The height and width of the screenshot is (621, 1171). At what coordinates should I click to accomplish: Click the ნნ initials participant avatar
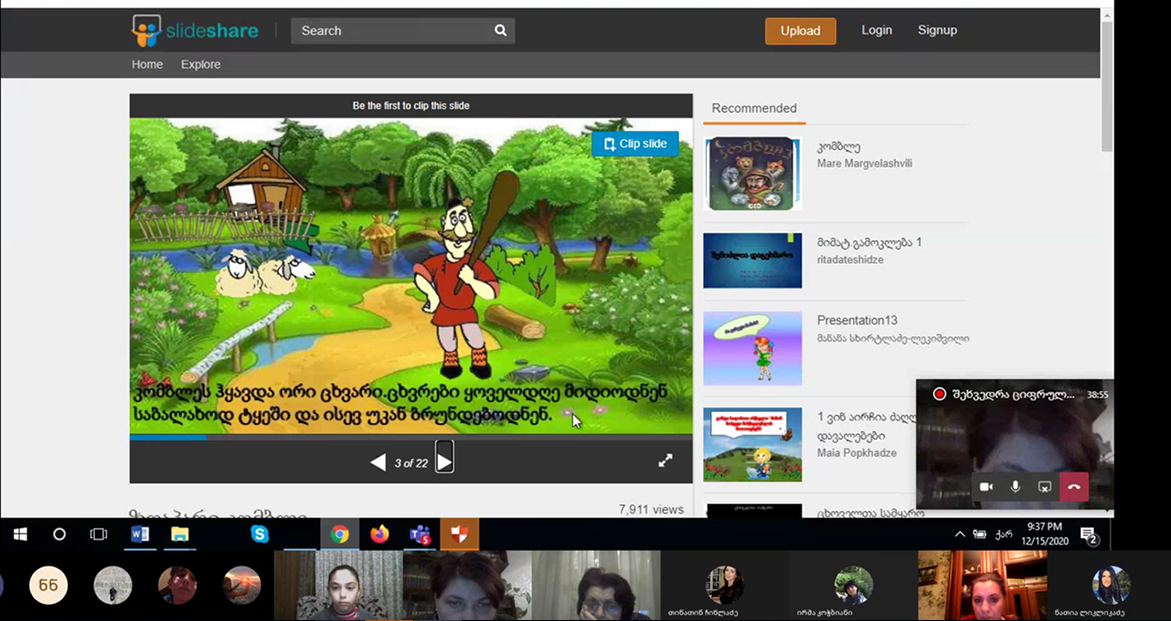49,586
